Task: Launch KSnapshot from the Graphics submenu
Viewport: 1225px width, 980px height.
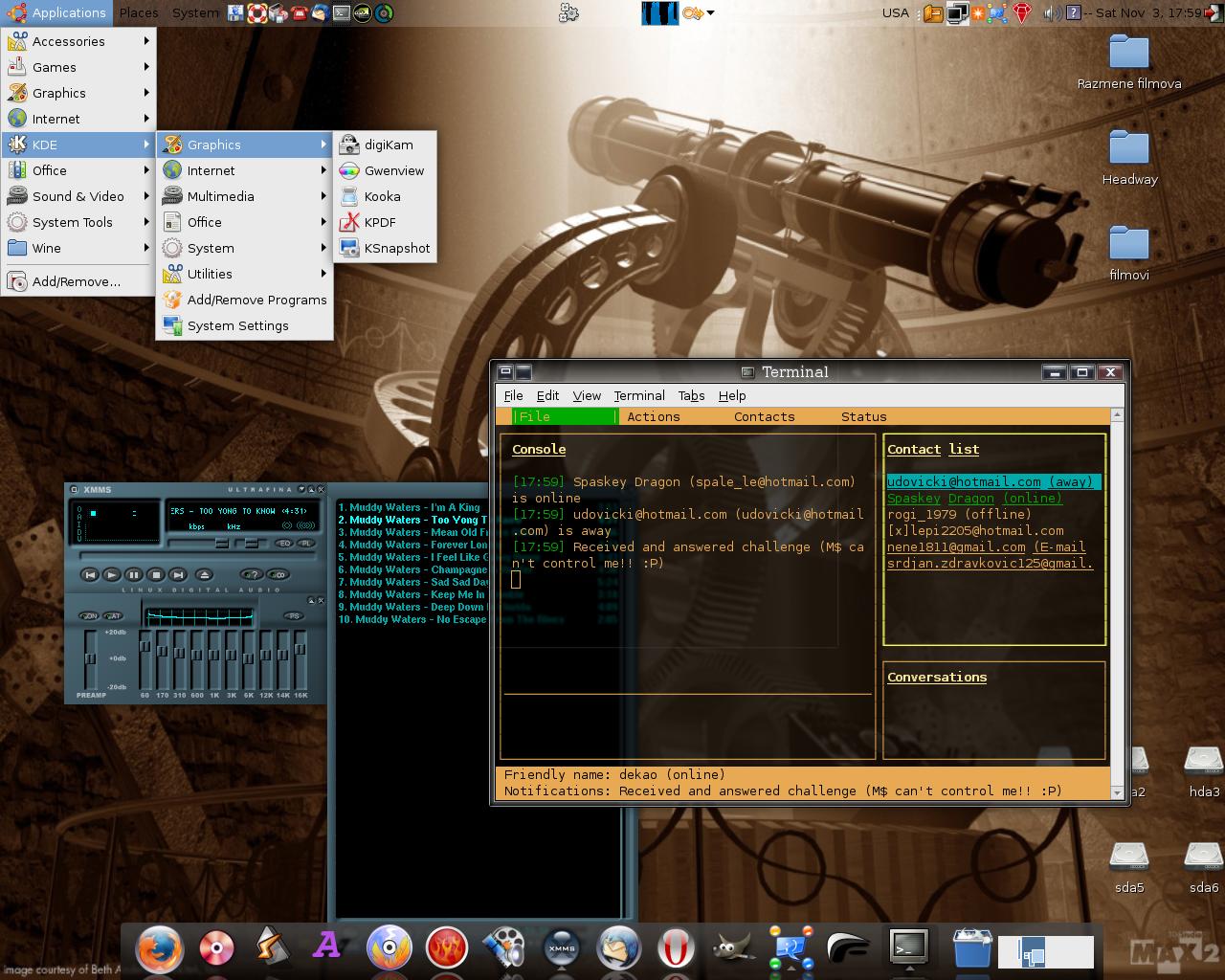Action: [x=396, y=248]
